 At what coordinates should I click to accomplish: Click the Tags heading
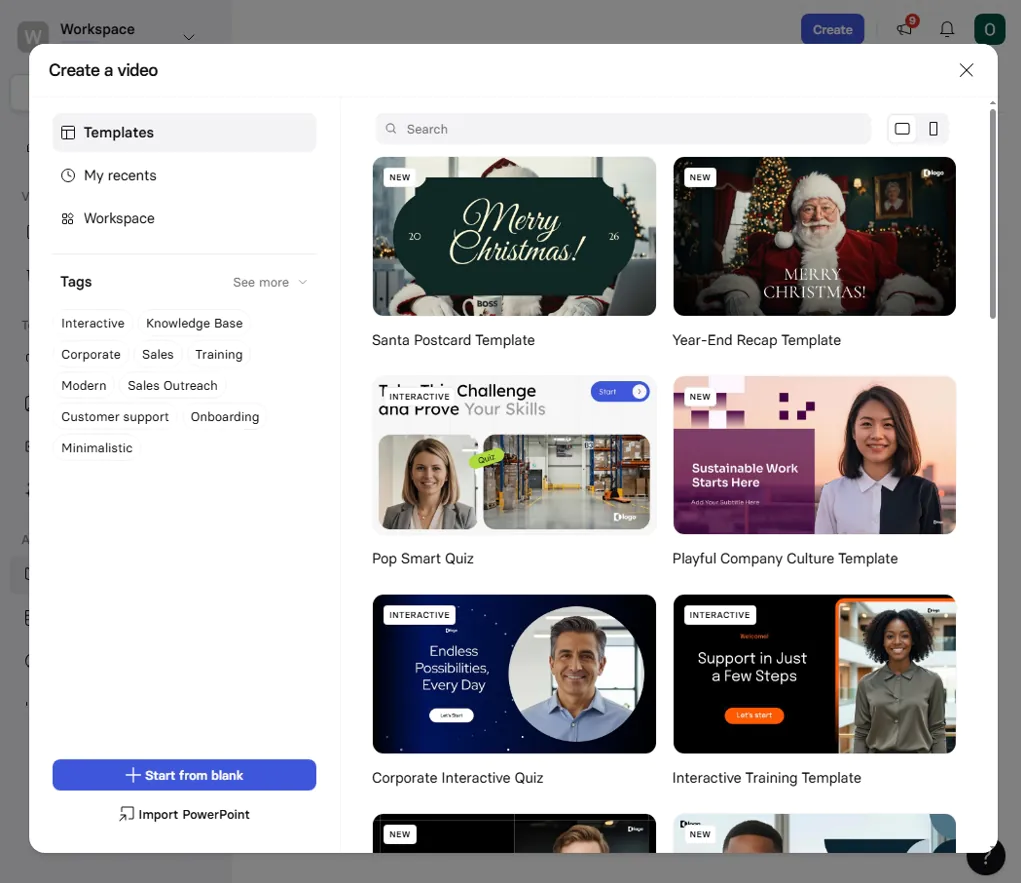(76, 282)
